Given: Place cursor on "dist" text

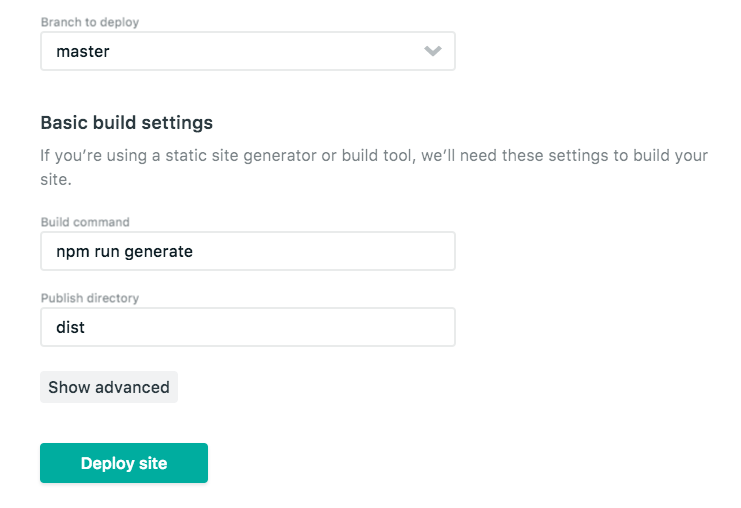Looking at the screenshot, I should (x=70, y=327).
